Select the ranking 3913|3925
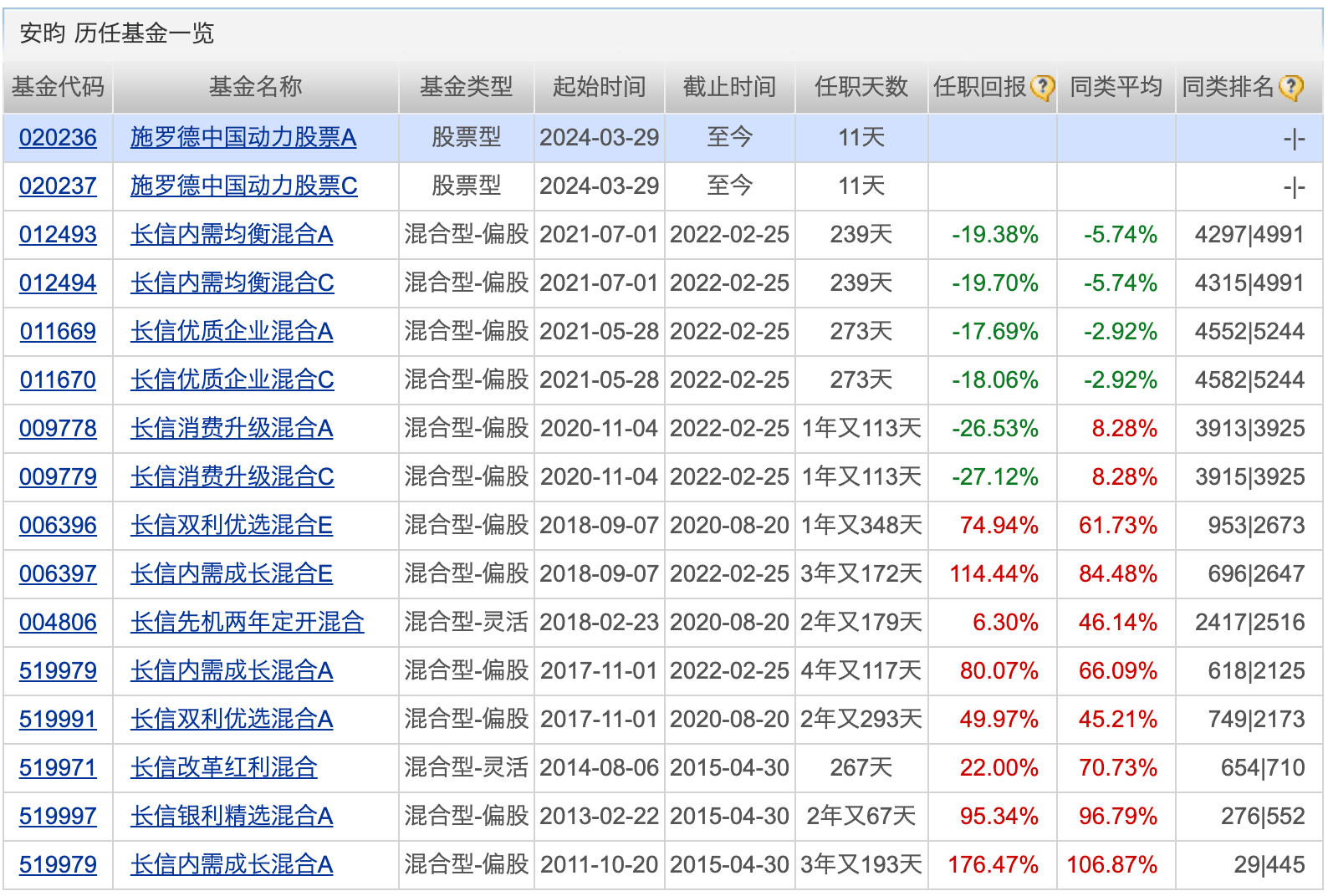The image size is (1328, 896). [1250, 429]
